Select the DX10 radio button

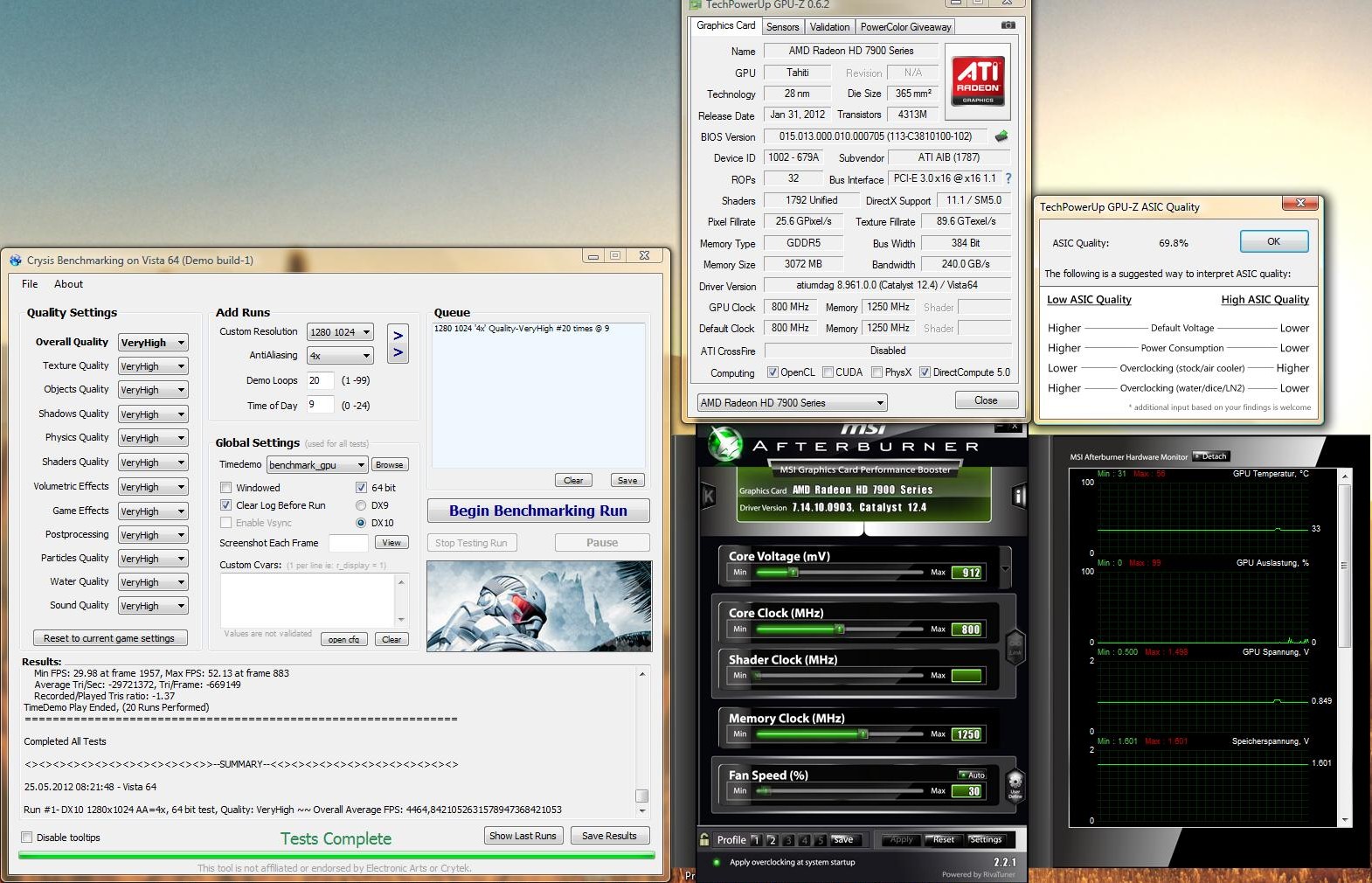click(361, 523)
